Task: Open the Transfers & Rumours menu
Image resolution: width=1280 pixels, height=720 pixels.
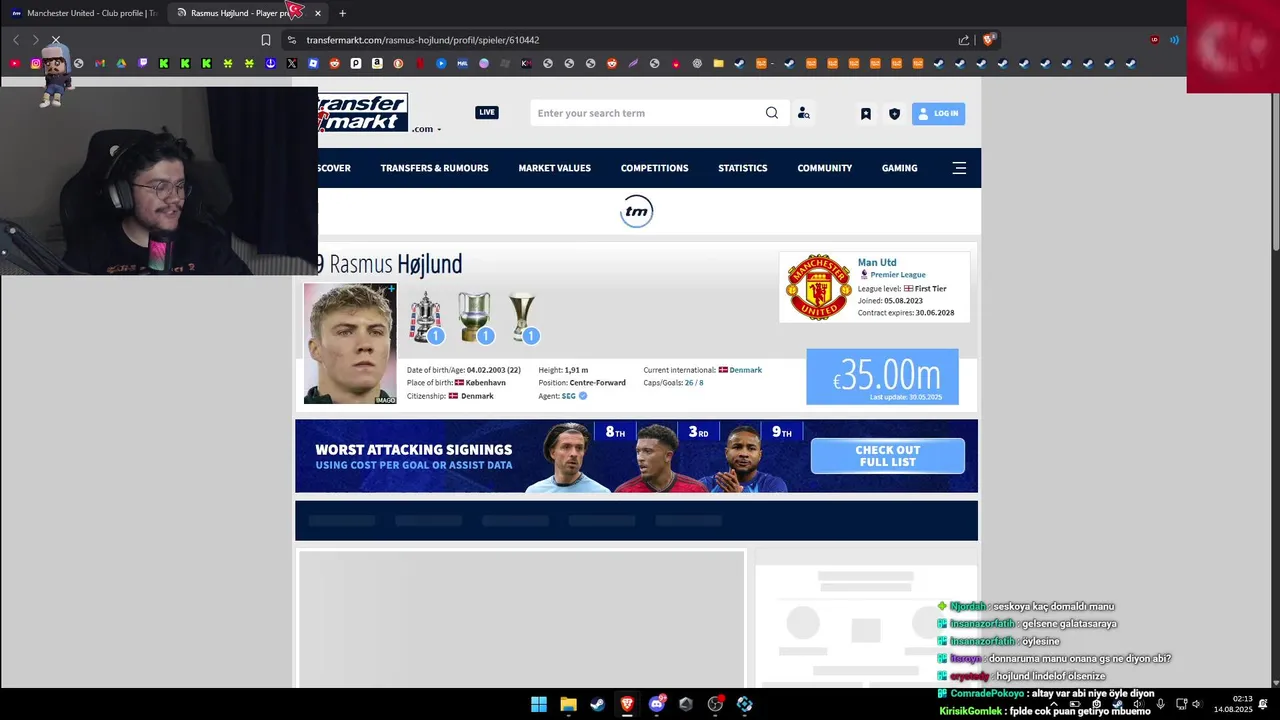Action: click(434, 168)
